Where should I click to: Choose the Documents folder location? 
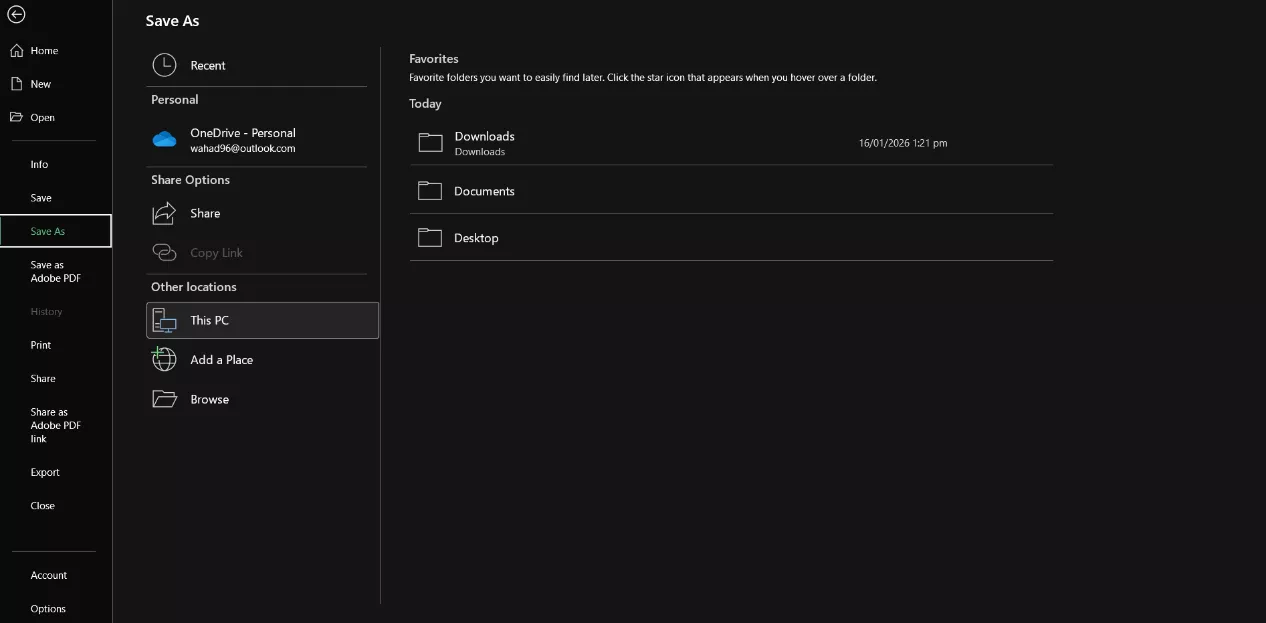tap(485, 191)
